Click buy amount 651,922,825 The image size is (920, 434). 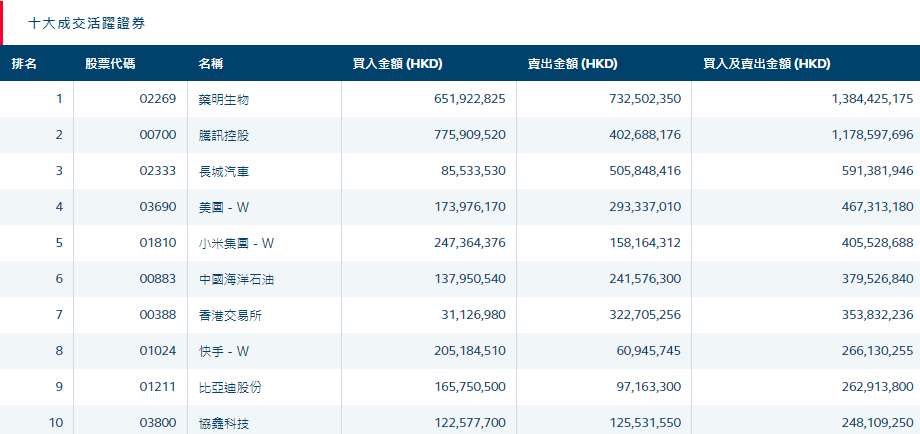tap(470, 99)
